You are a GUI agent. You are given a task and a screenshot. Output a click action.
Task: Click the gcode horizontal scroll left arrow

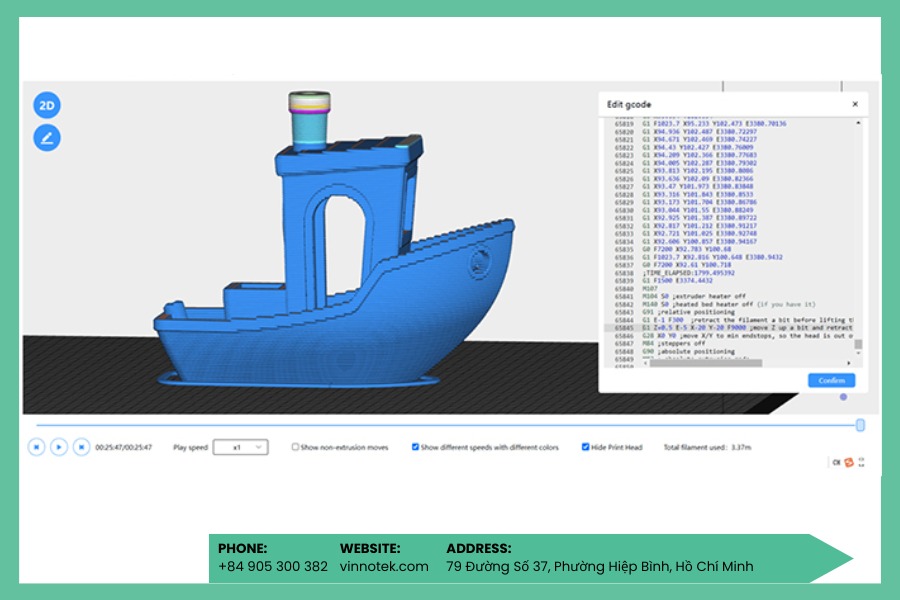tap(645, 363)
